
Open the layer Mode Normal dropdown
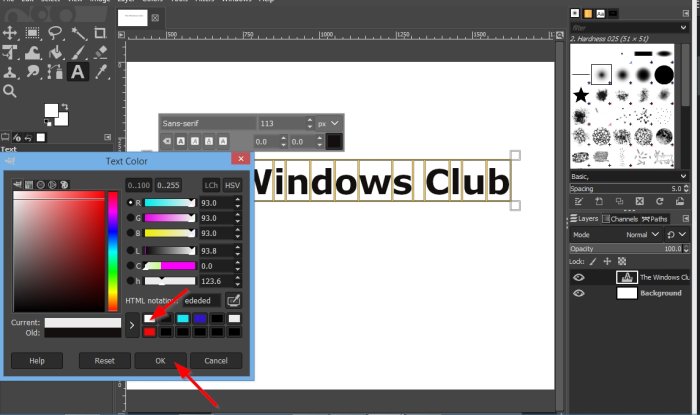[x=616, y=235]
